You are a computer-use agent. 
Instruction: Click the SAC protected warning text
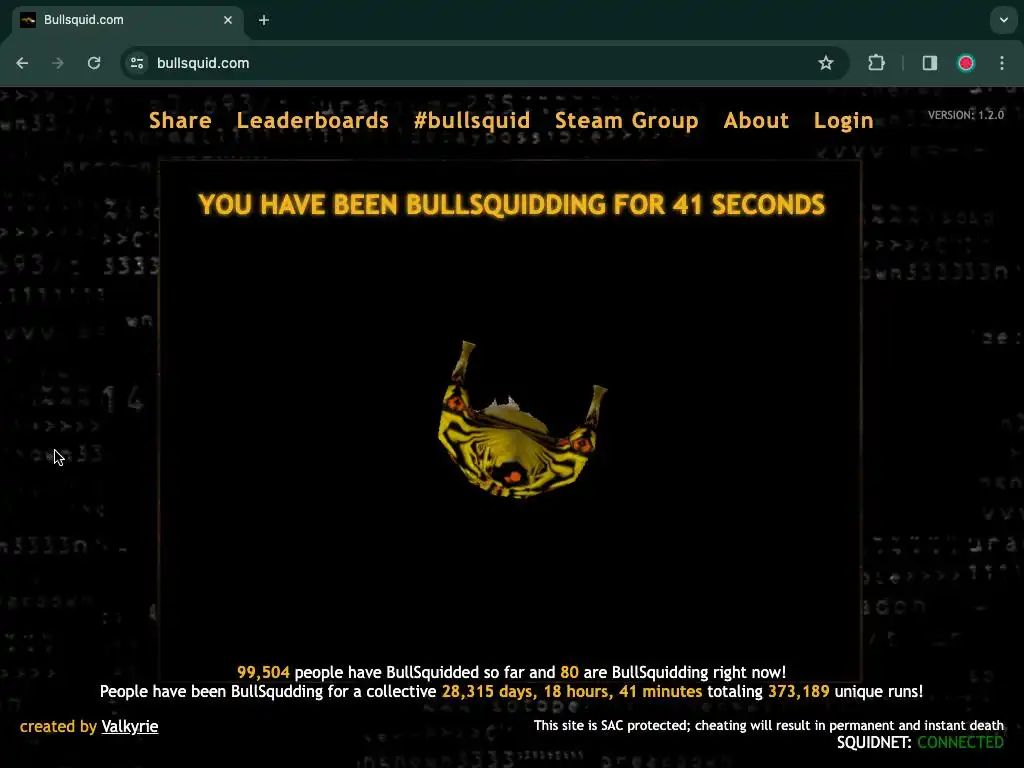point(769,726)
